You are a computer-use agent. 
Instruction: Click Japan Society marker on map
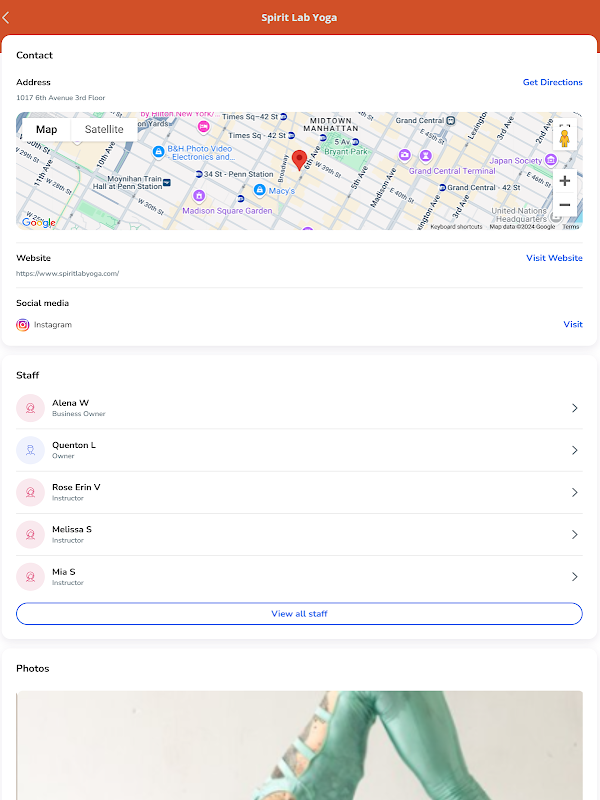pyautogui.click(x=551, y=160)
